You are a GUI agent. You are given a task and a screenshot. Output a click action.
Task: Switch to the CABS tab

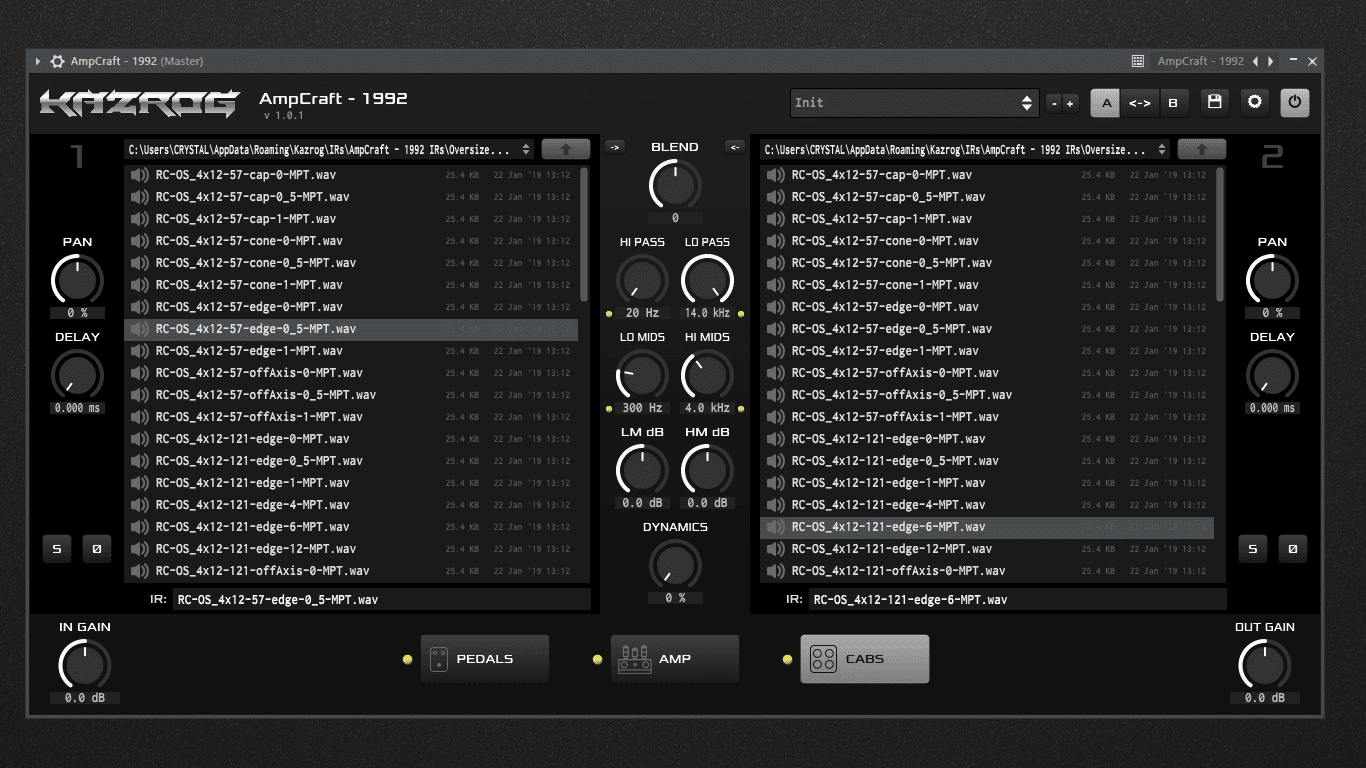(865, 659)
